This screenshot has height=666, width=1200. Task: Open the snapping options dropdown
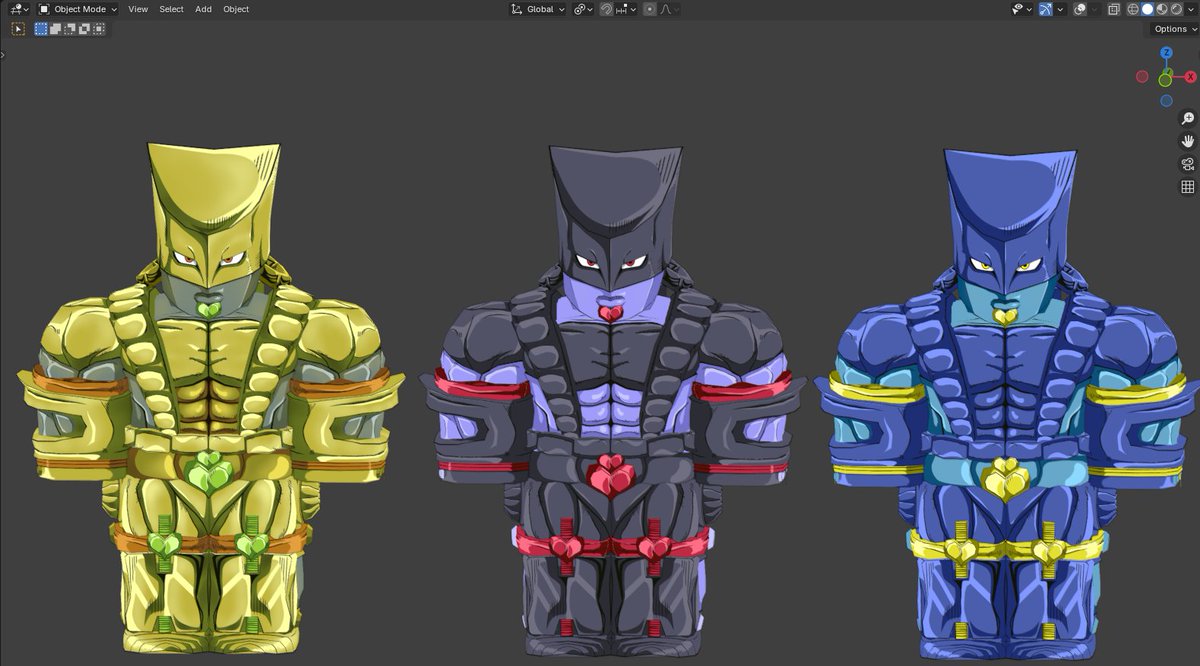626,9
